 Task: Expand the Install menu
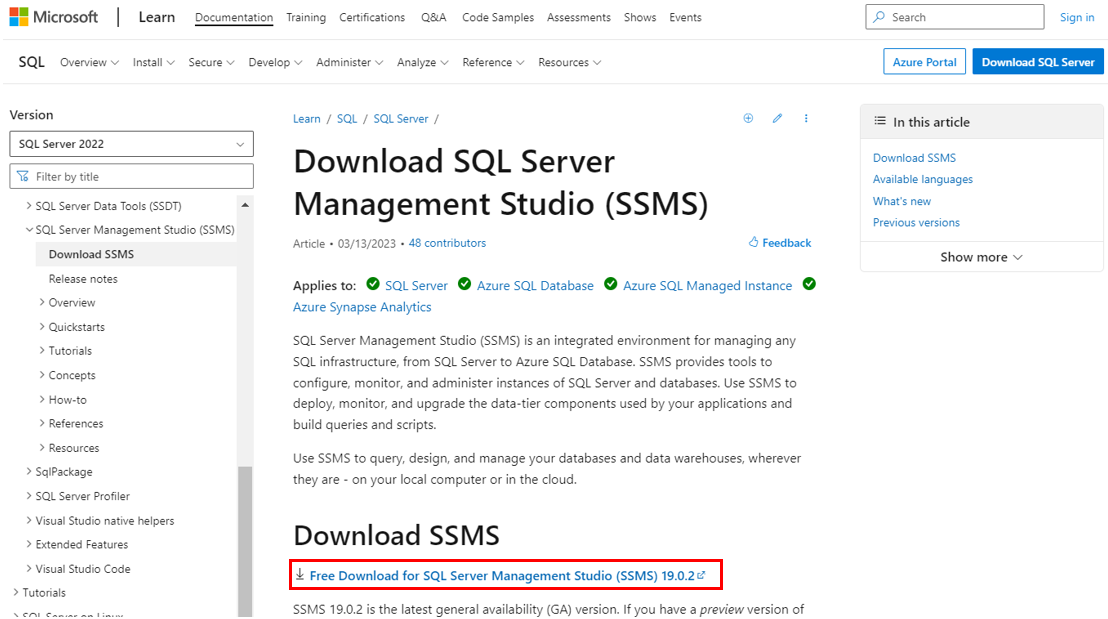[153, 62]
